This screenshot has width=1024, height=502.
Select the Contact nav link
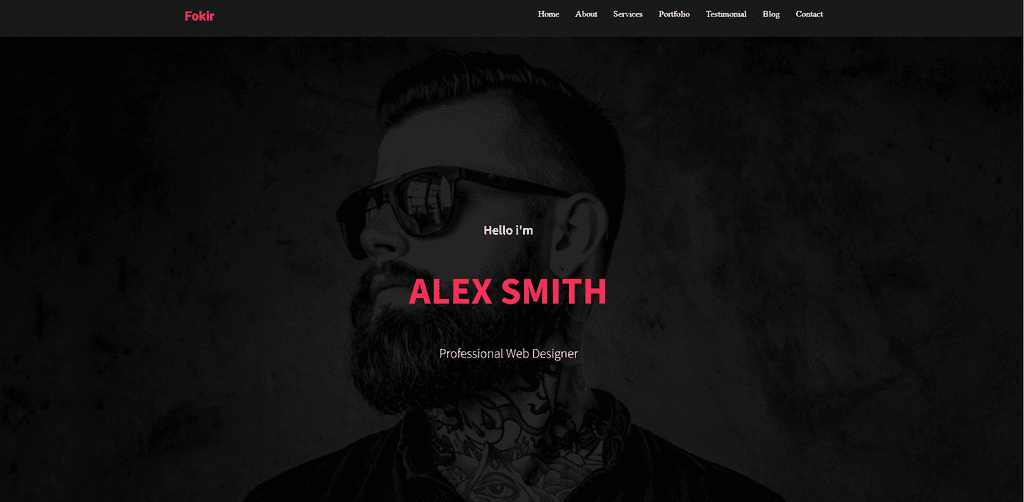(809, 14)
